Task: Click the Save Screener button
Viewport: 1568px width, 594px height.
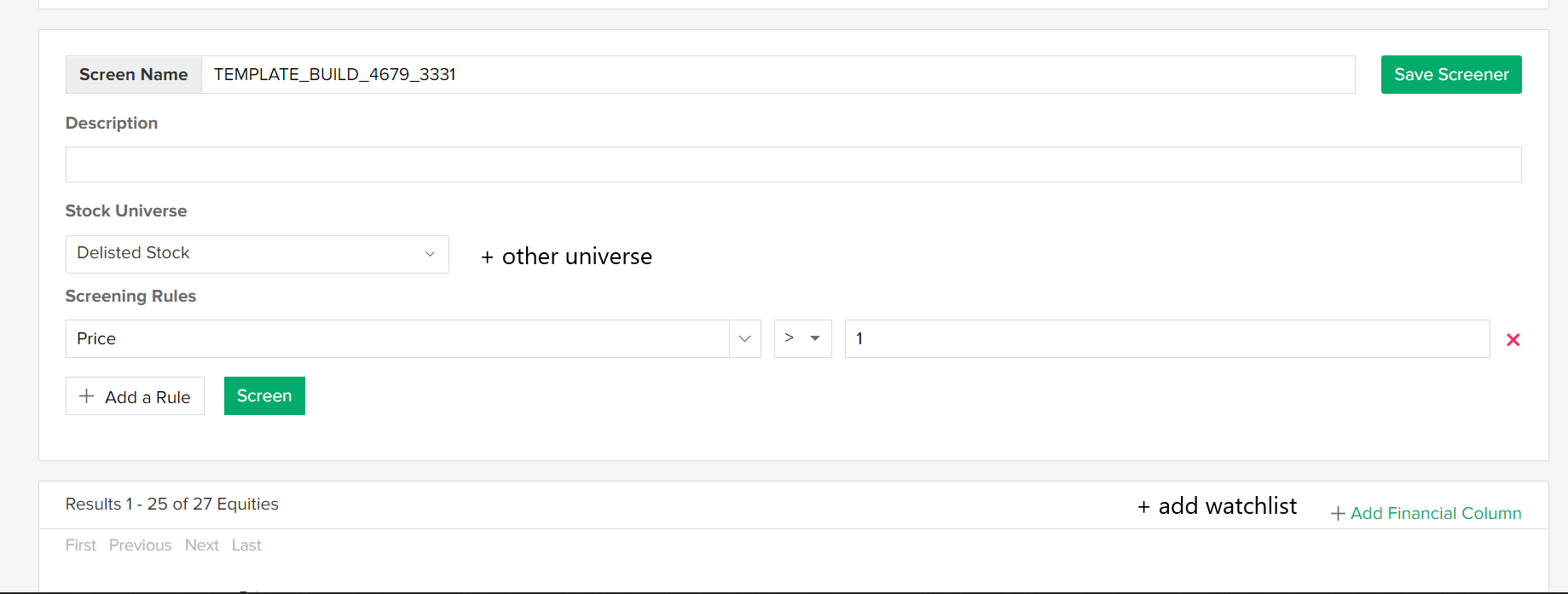Action: coord(1450,75)
